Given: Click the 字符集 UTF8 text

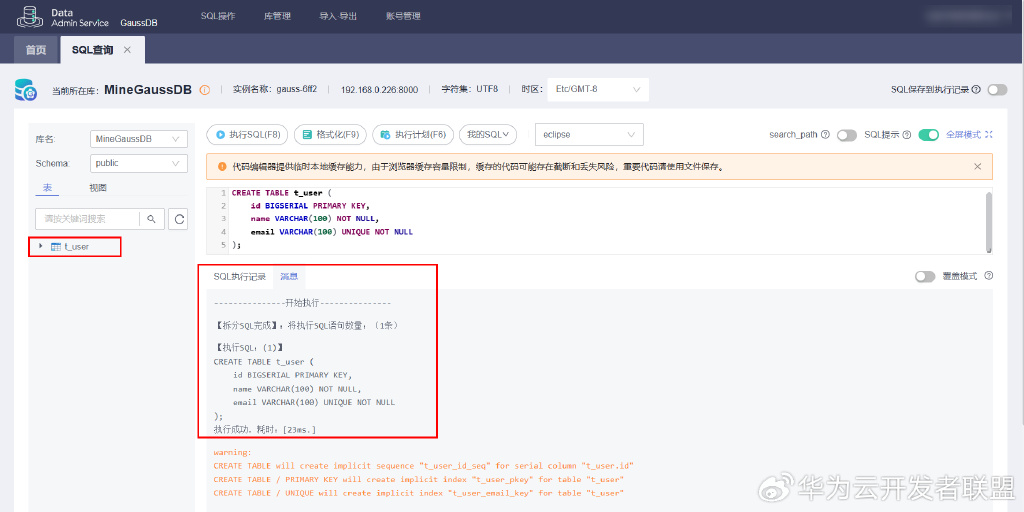Looking at the screenshot, I should (x=470, y=89).
